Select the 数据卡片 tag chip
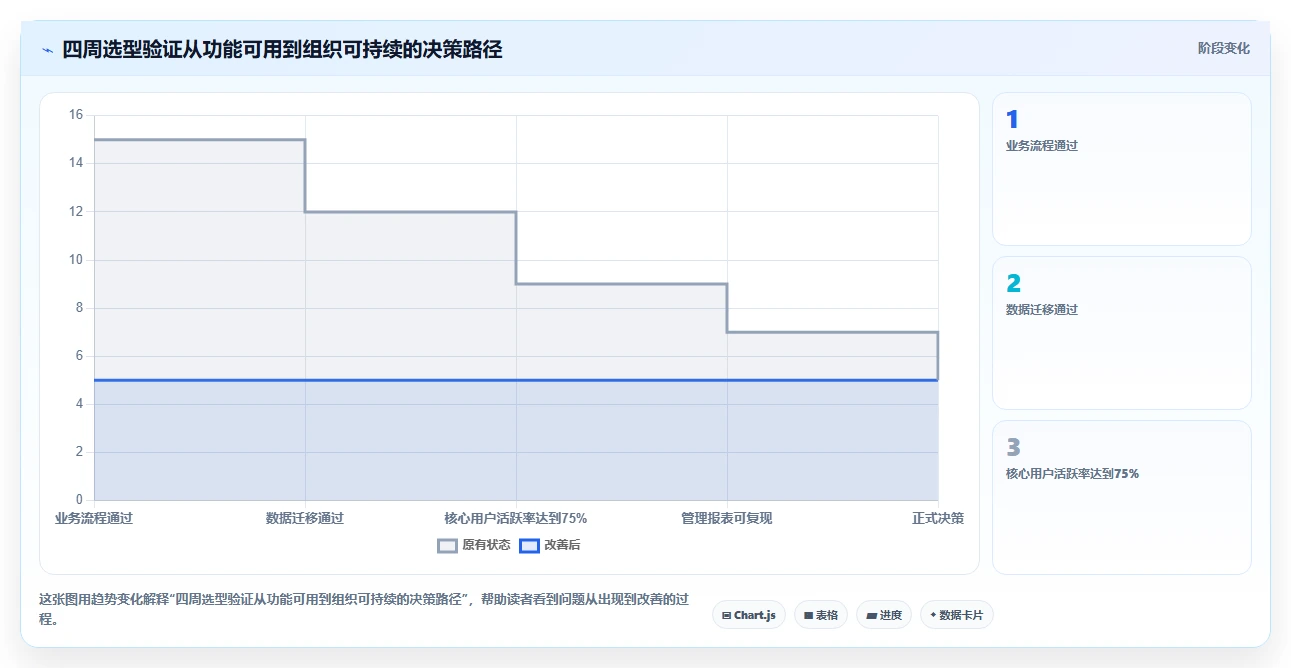Image resolution: width=1291 pixels, height=668 pixels. [x=957, y=615]
